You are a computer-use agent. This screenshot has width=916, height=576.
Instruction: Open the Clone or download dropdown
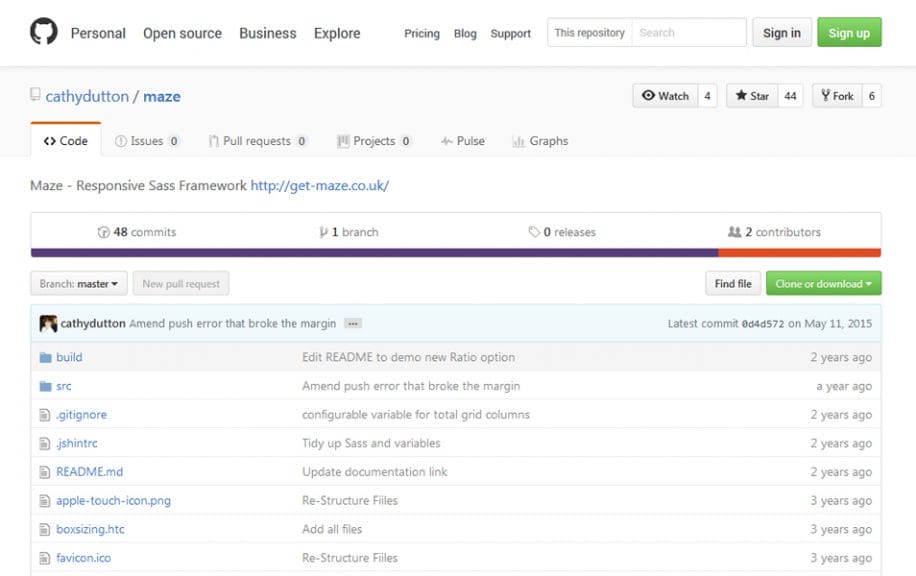[823, 283]
